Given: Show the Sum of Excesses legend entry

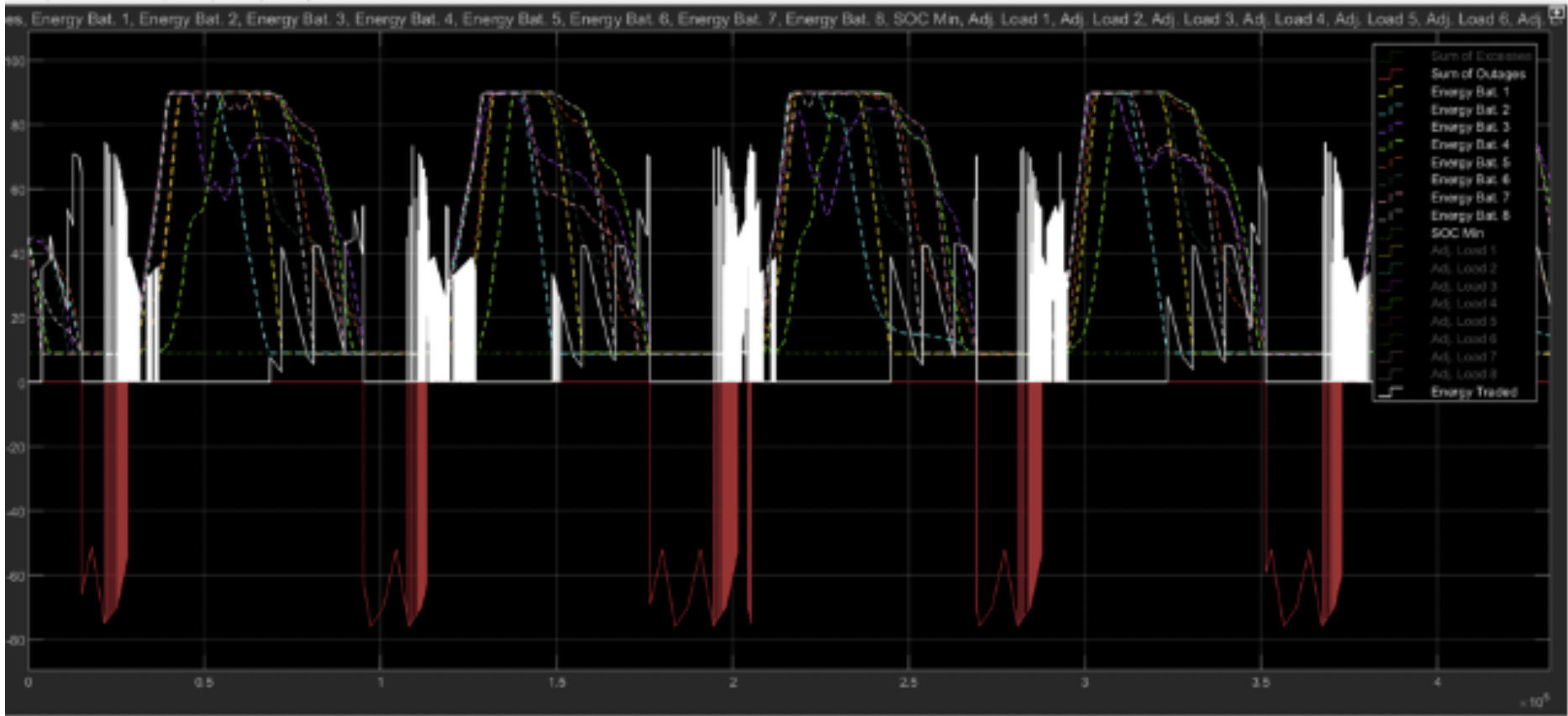Looking at the screenshot, I should coord(1481,56).
